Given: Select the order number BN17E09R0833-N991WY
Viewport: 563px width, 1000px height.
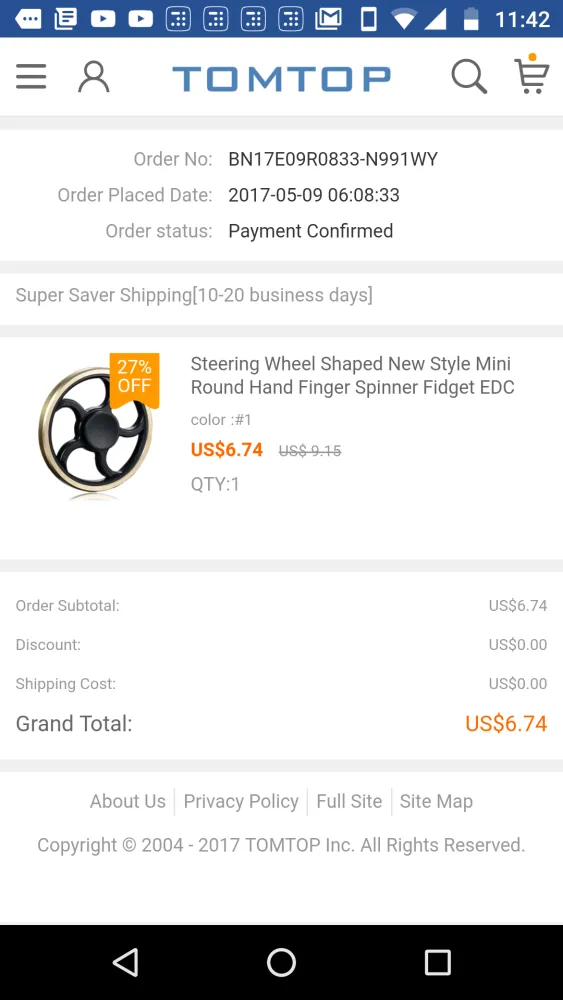Looking at the screenshot, I should 333,159.
